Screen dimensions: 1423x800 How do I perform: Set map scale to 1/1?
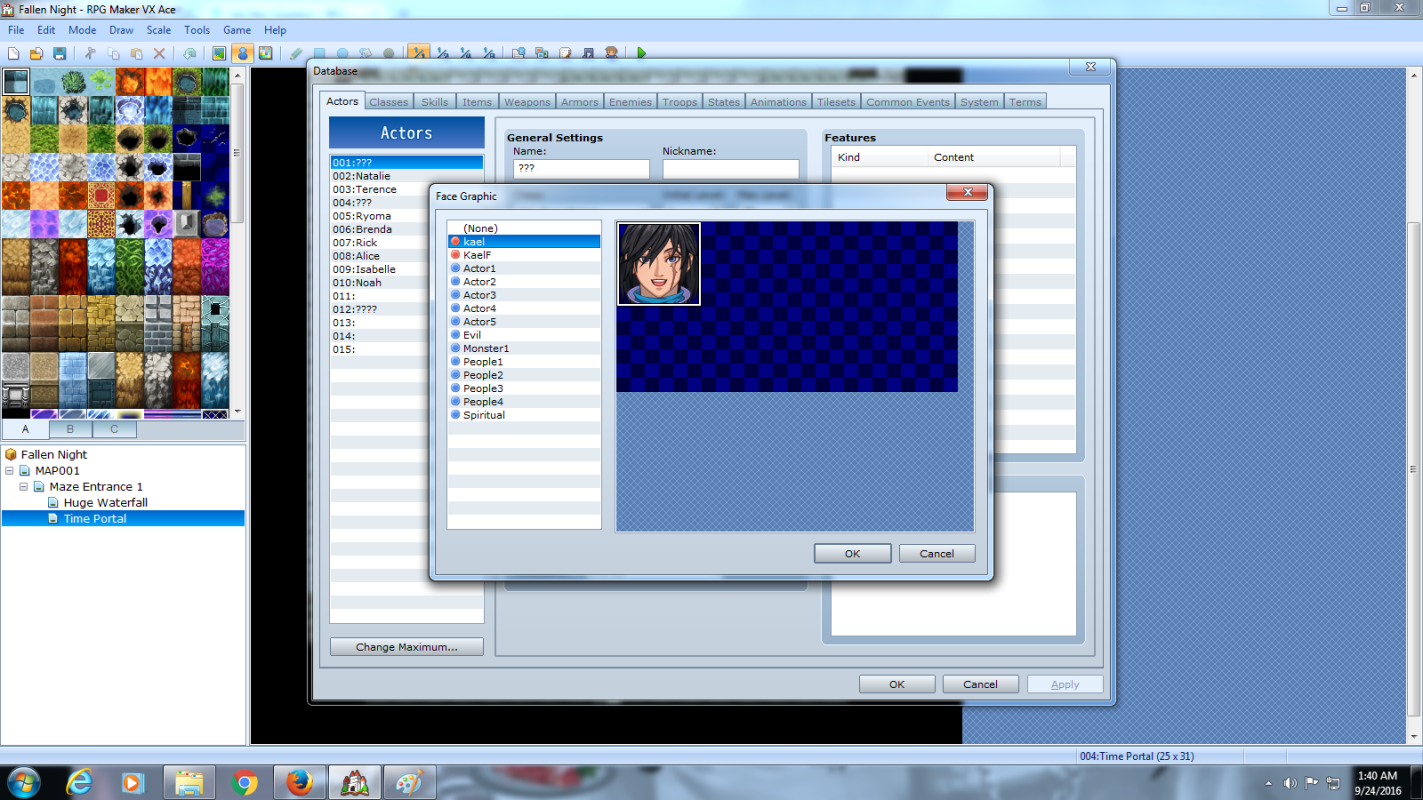419,53
